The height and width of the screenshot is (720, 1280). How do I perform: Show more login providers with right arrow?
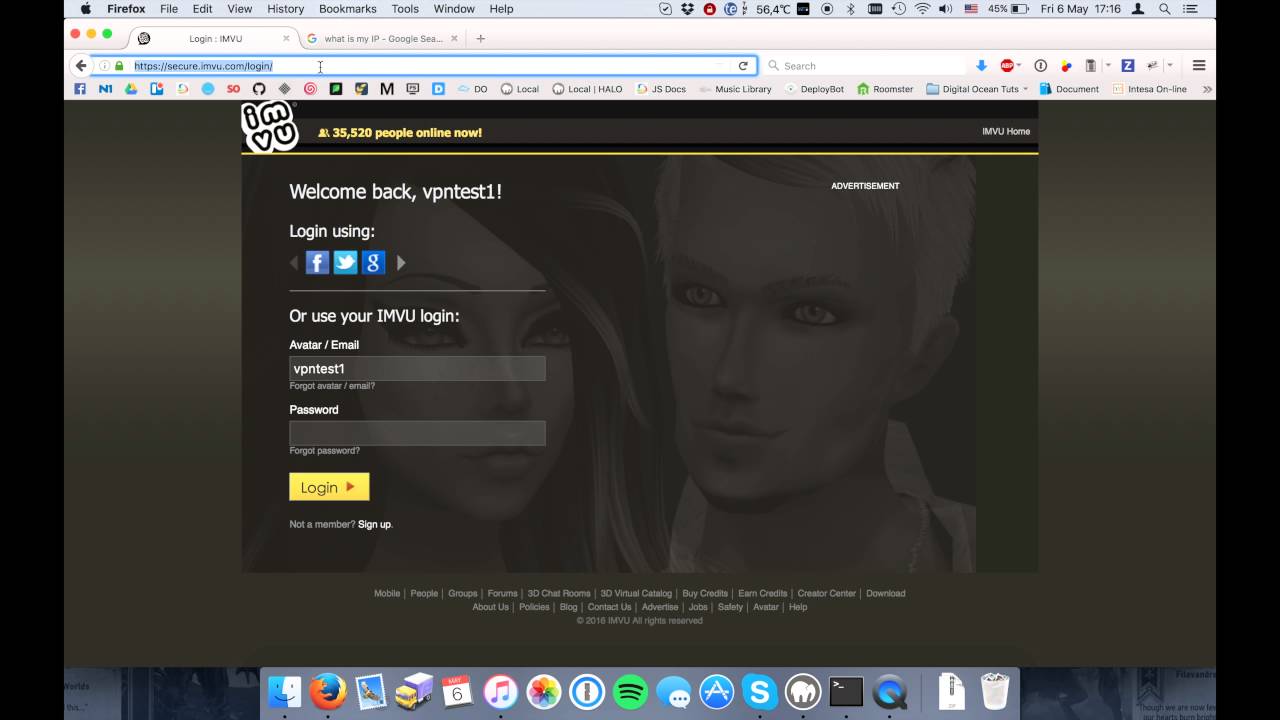(401, 263)
